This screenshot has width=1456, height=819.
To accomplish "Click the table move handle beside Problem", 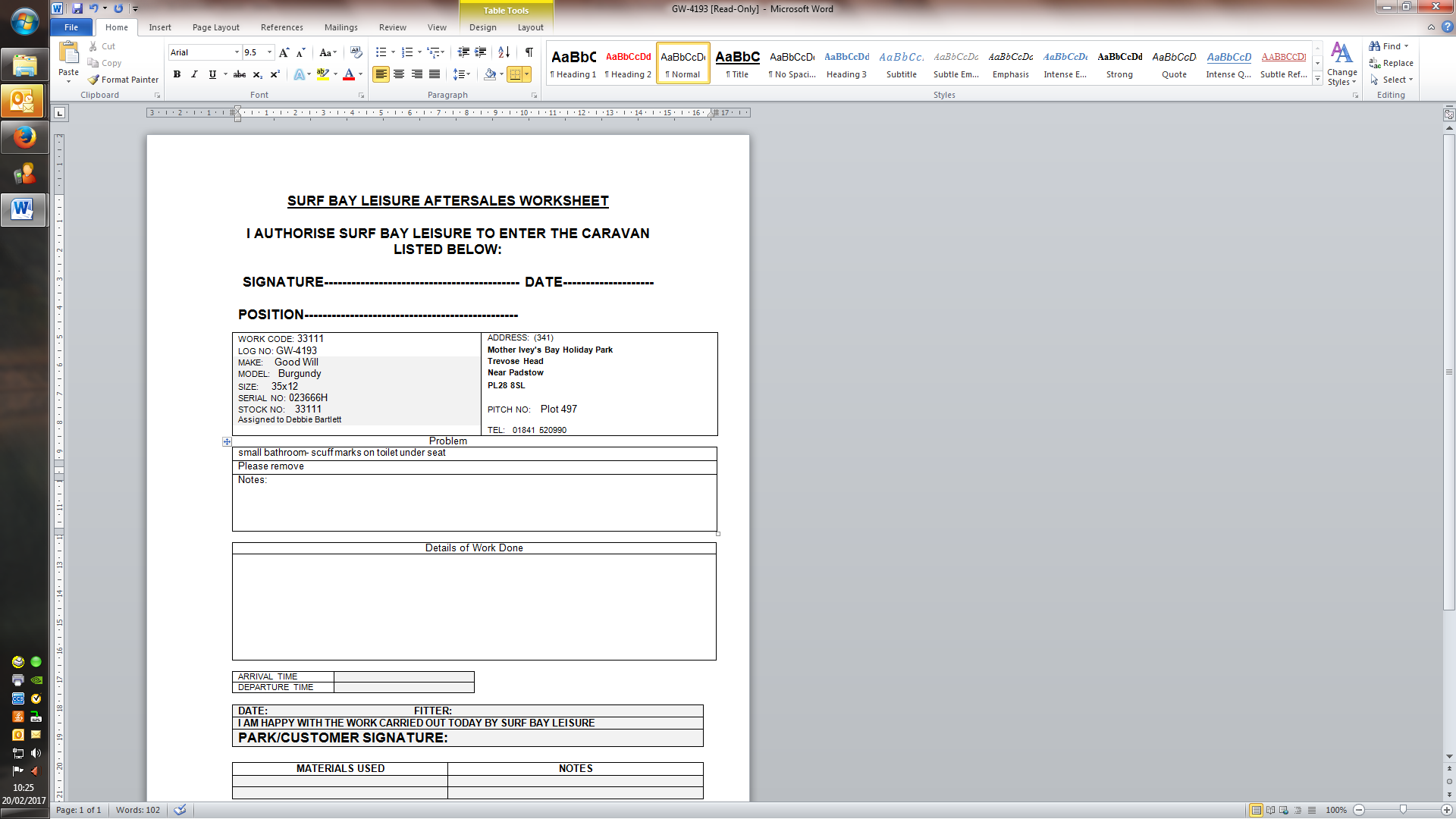I will [x=227, y=441].
